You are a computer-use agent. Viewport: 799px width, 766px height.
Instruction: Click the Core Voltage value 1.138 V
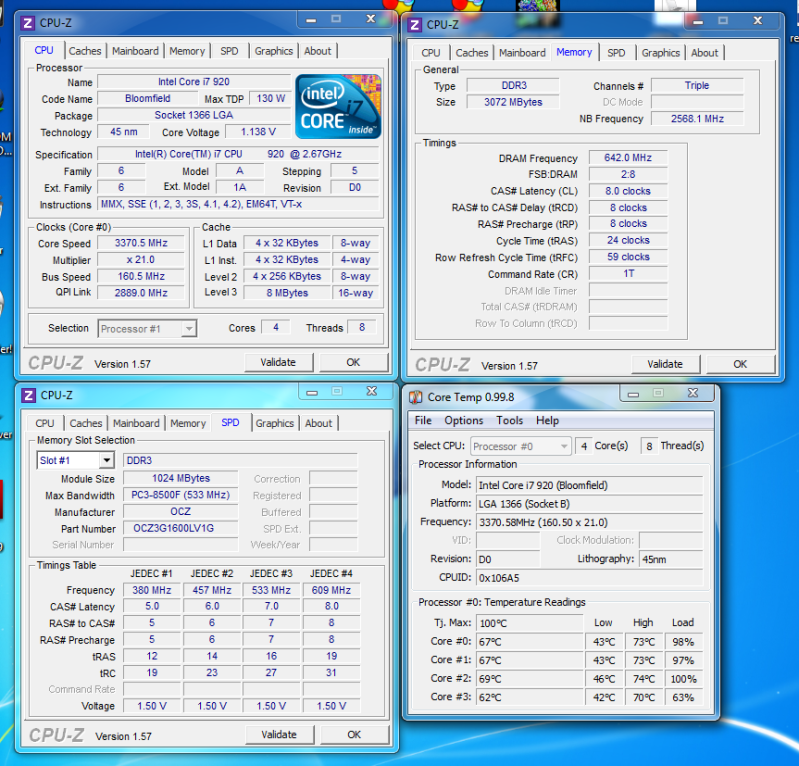(258, 132)
